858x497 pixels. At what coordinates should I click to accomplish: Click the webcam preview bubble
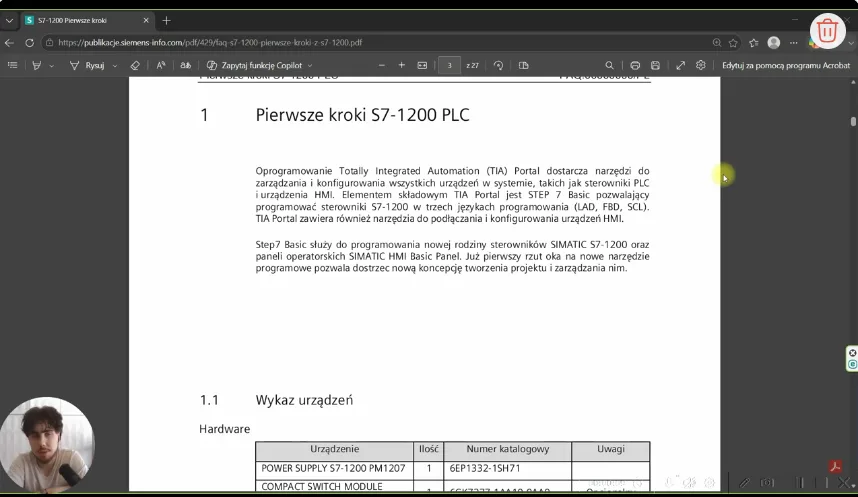pos(47,444)
